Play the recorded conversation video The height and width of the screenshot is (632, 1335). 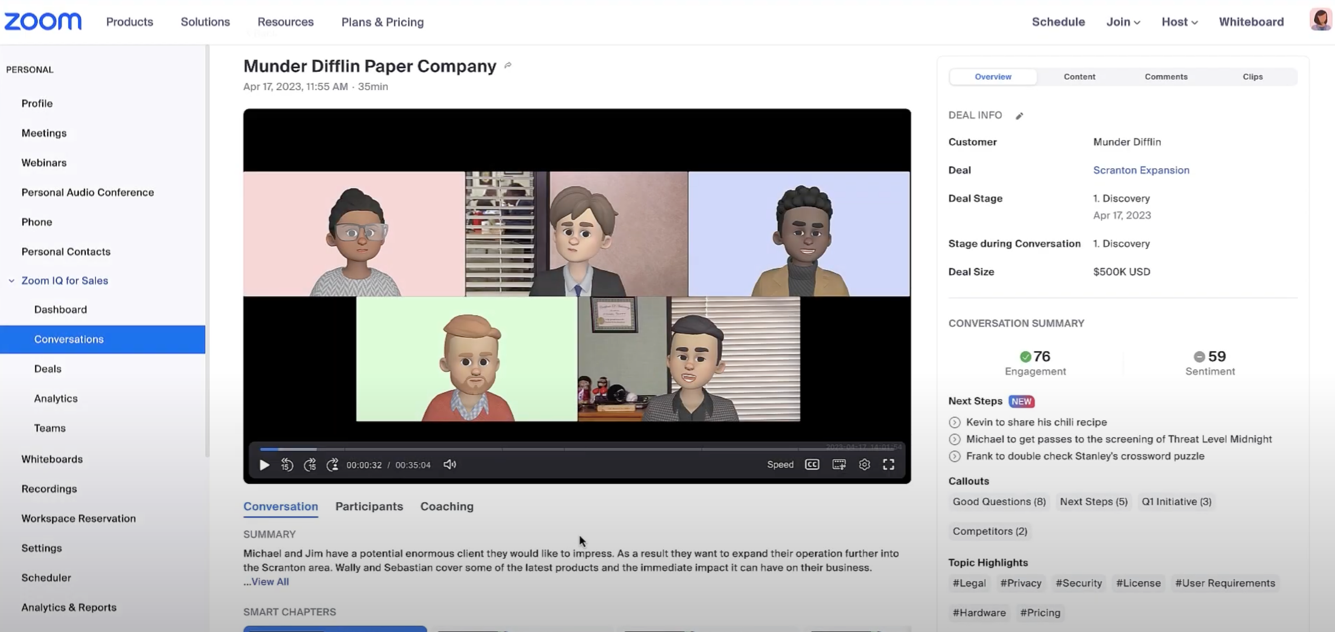tap(264, 465)
